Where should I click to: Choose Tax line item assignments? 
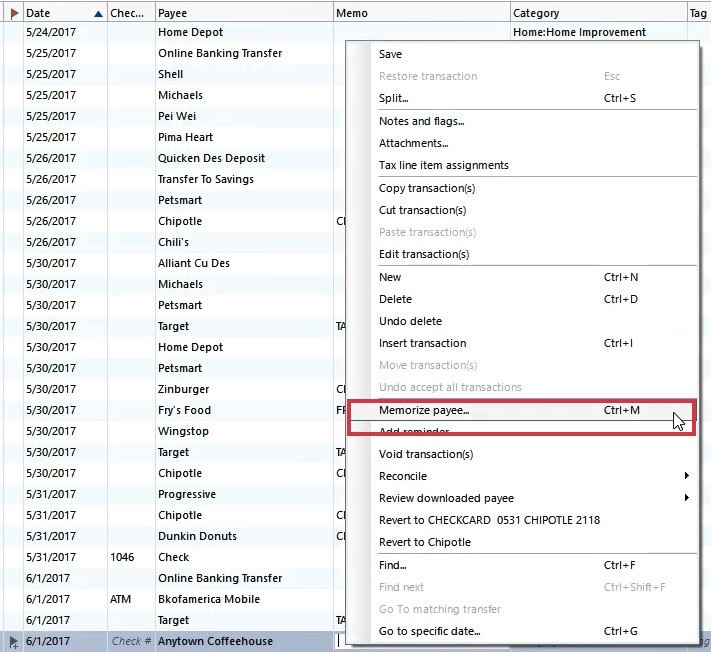pyautogui.click(x=443, y=165)
